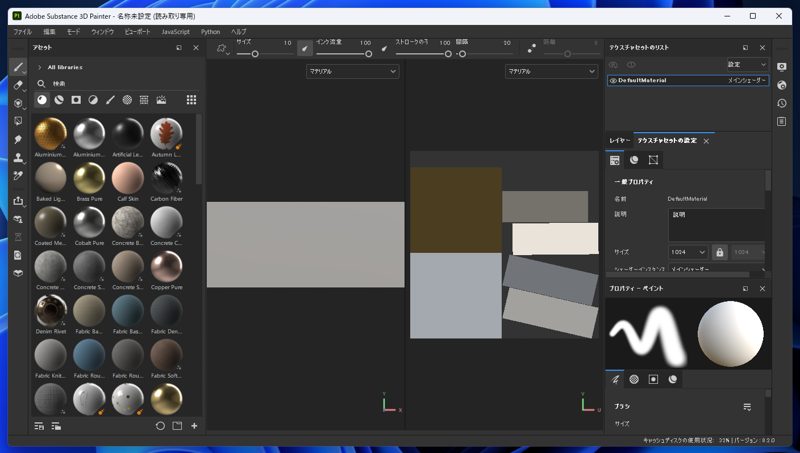Undock the Assets panel
Screen dimensions: 800x453
[179, 47]
